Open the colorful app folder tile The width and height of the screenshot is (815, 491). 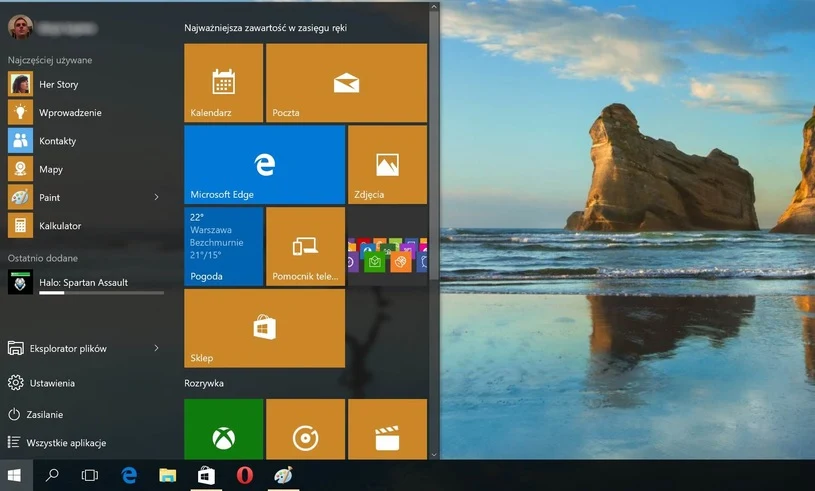pos(388,246)
